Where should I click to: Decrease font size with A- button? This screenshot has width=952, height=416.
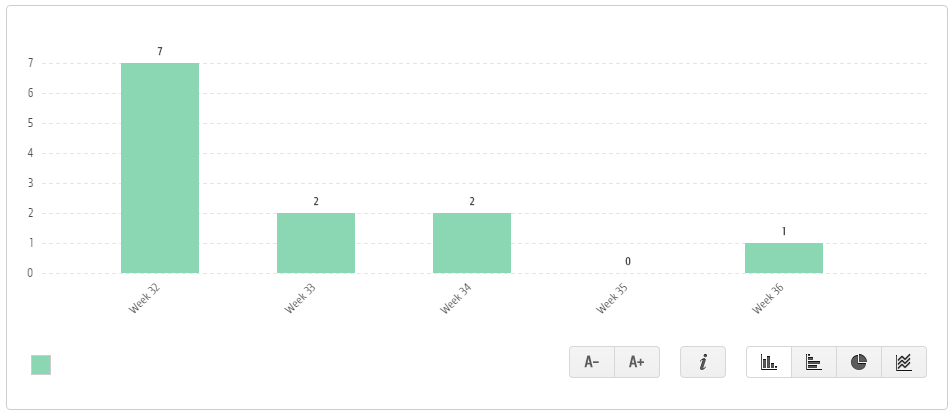[x=592, y=362]
